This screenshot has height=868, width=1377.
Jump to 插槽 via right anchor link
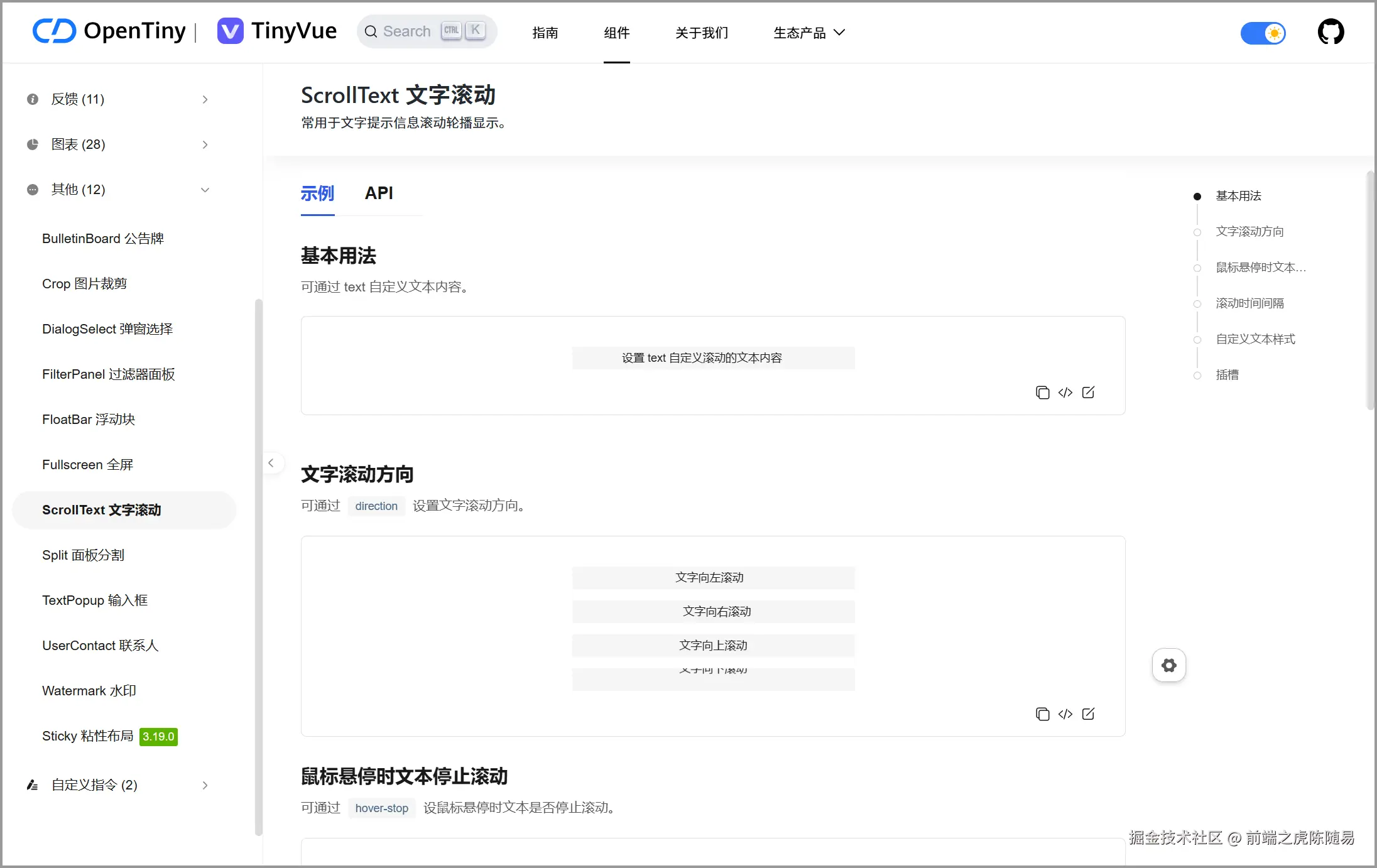[x=1227, y=374]
